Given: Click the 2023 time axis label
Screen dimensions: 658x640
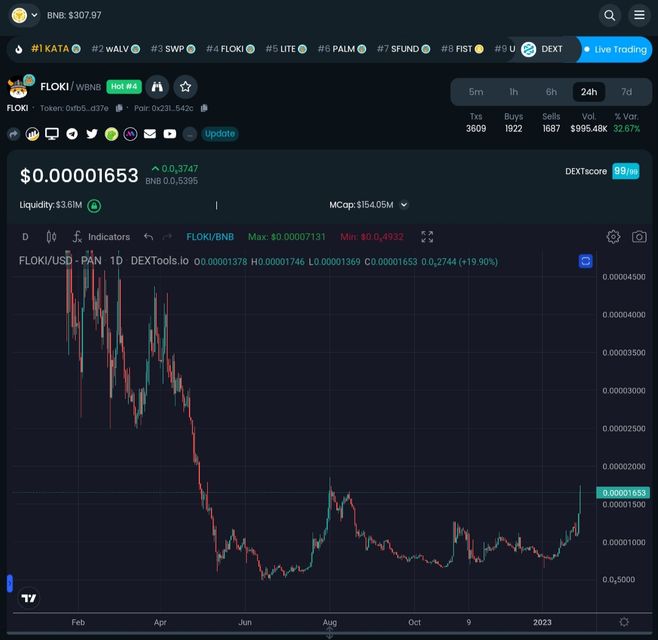Looking at the screenshot, I should (x=542, y=622).
